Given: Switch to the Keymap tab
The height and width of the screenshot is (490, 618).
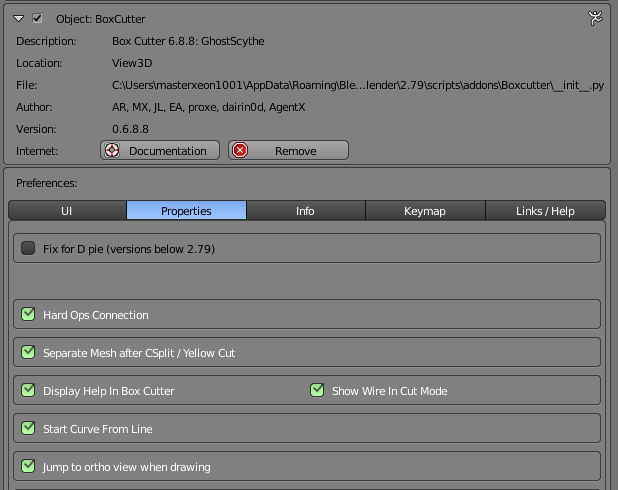Looking at the screenshot, I should point(425,211).
